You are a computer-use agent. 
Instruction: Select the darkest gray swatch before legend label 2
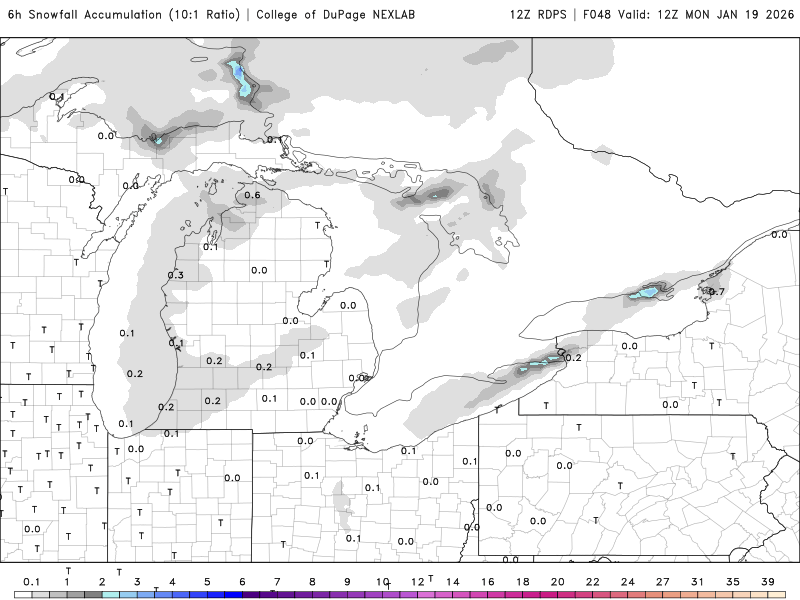pyautogui.click(x=93, y=595)
